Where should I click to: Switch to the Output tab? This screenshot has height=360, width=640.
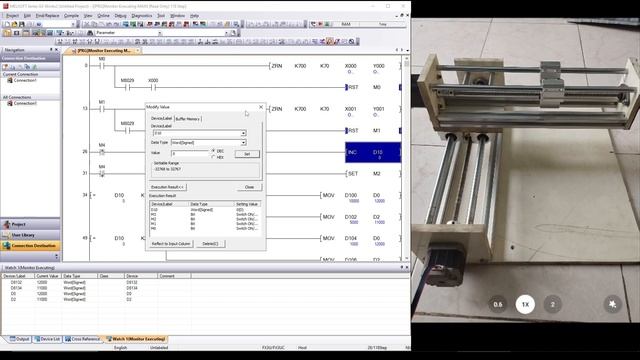click(19, 339)
